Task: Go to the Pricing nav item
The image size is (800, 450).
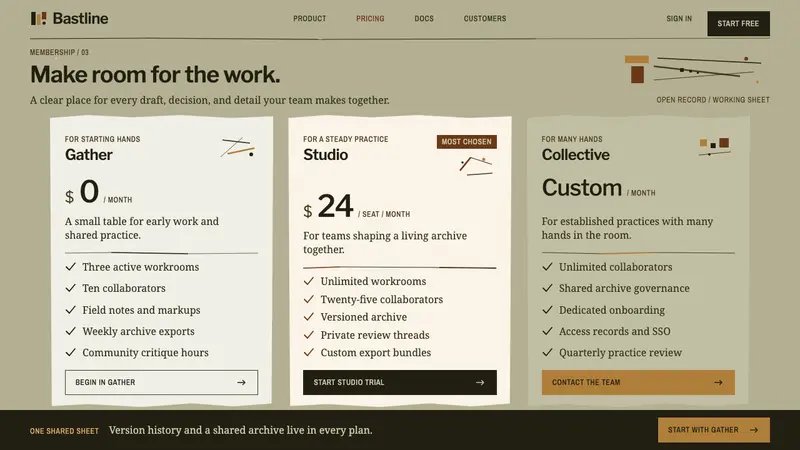Action: click(x=370, y=18)
